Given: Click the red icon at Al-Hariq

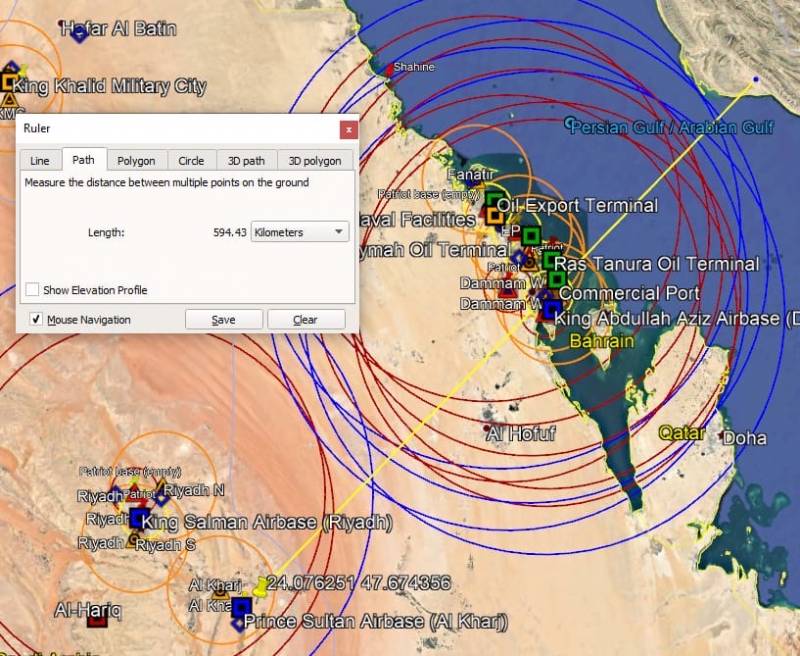Looking at the screenshot, I should click(97, 620).
